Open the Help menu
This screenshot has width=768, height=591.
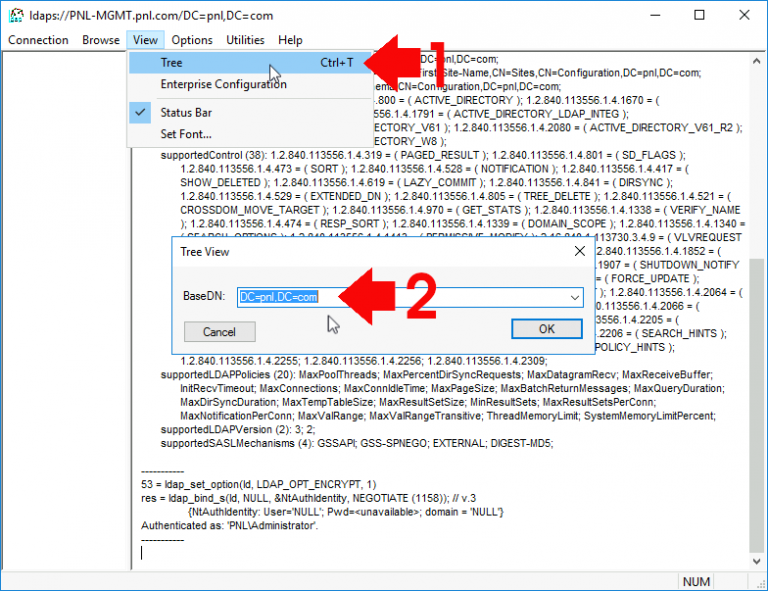click(x=290, y=40)
